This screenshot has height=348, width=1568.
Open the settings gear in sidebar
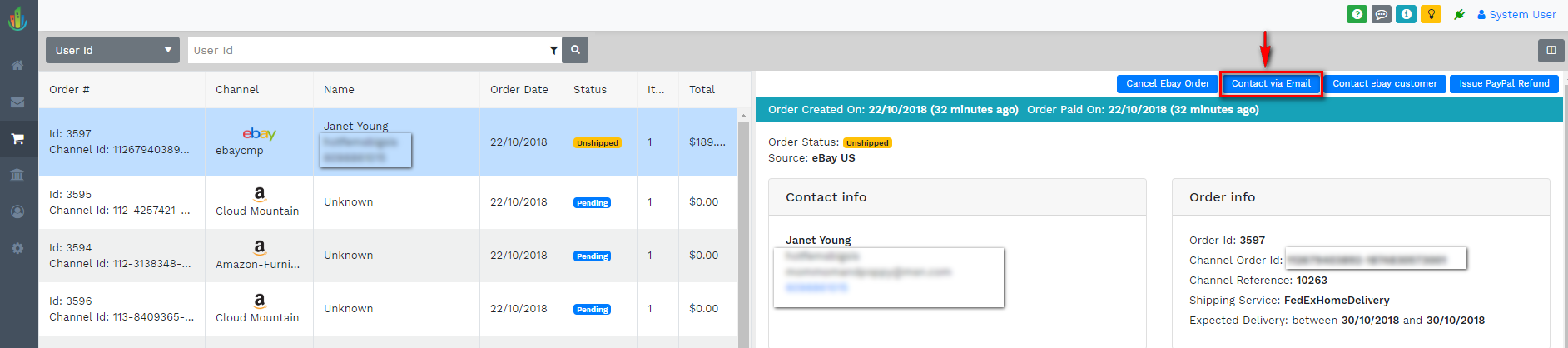click(x=17, y=248)
